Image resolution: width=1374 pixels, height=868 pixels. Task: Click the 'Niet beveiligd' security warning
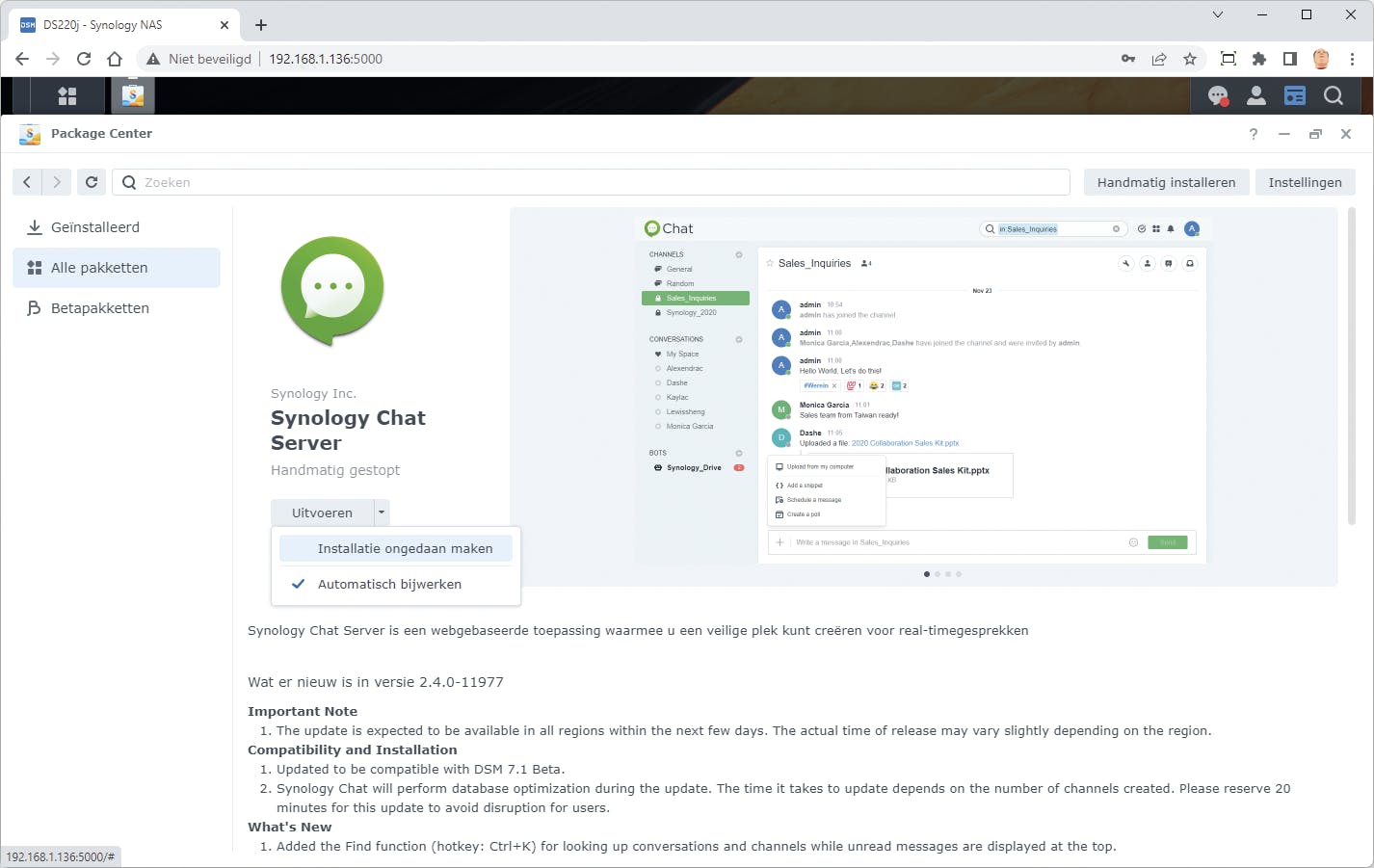pyautogui.click(x=198, y=59)
